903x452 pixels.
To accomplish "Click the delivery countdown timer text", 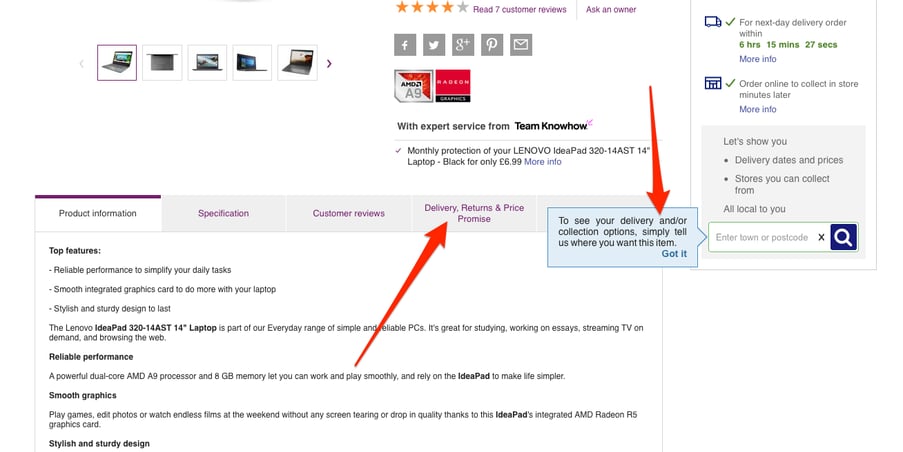I will (788, 44).
